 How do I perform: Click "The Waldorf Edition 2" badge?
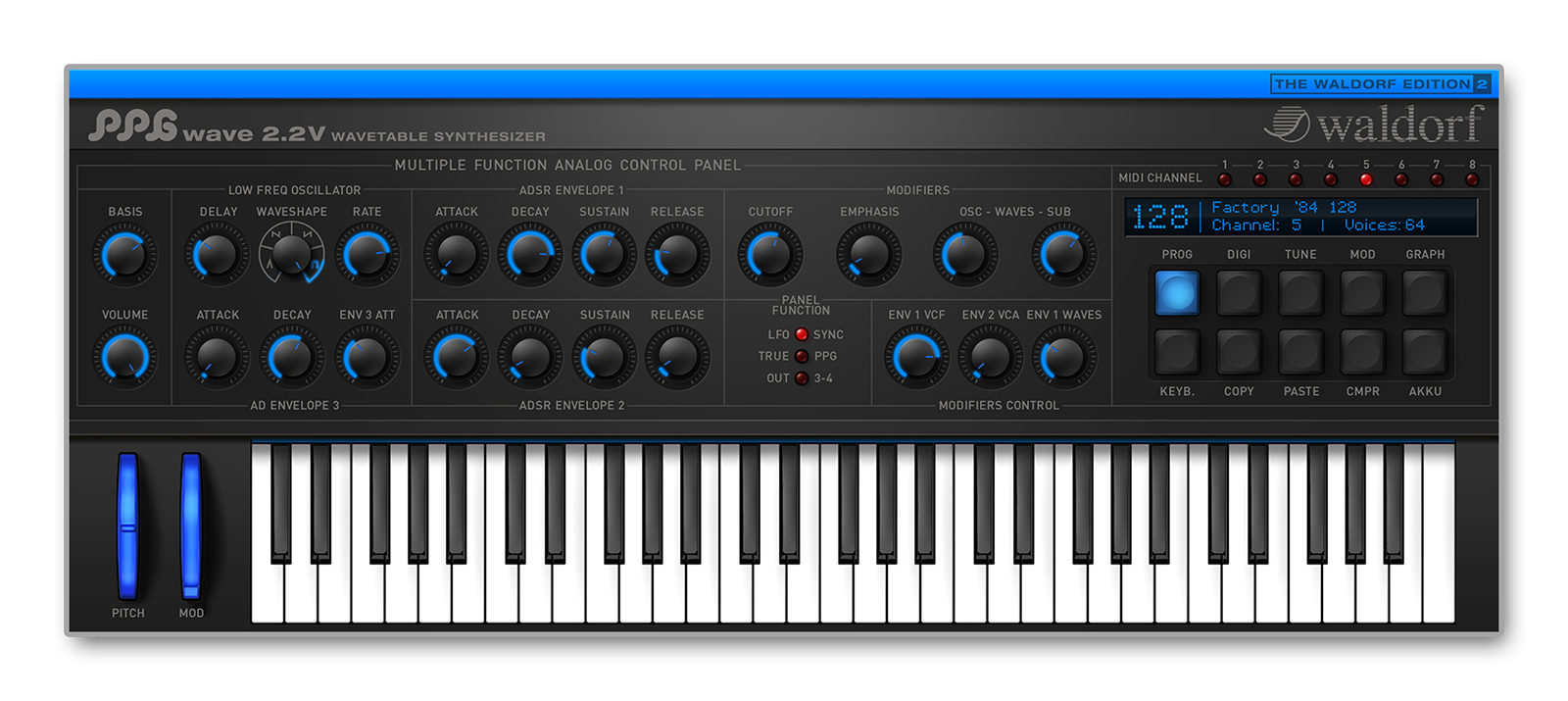[x=1381, y=84]
